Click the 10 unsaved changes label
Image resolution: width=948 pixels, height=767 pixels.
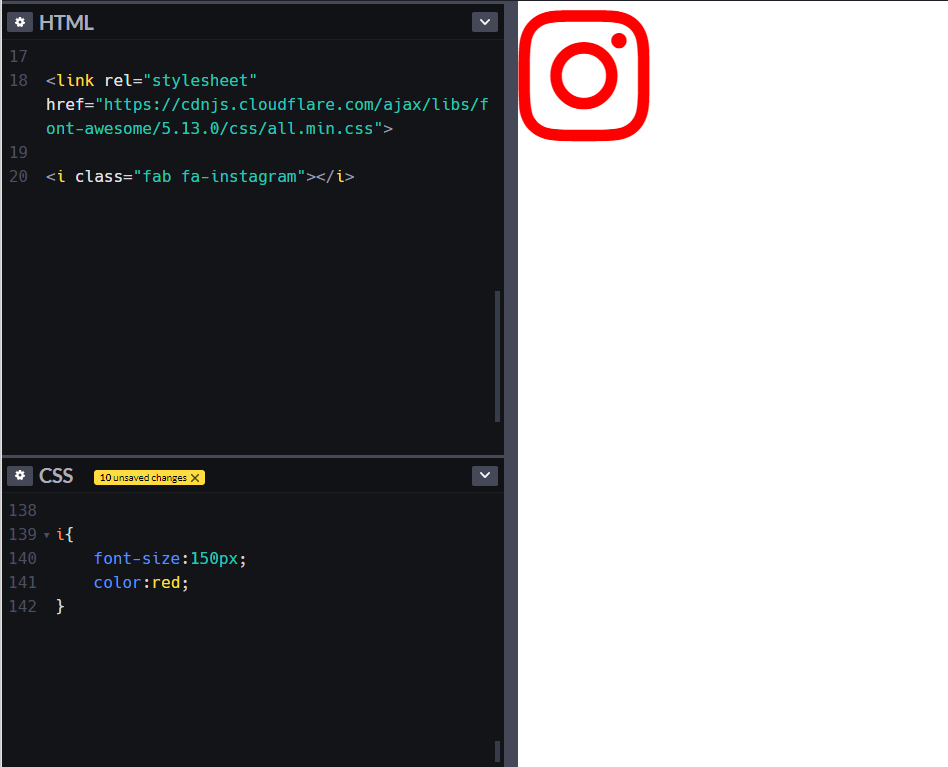(x=143, y=477)
